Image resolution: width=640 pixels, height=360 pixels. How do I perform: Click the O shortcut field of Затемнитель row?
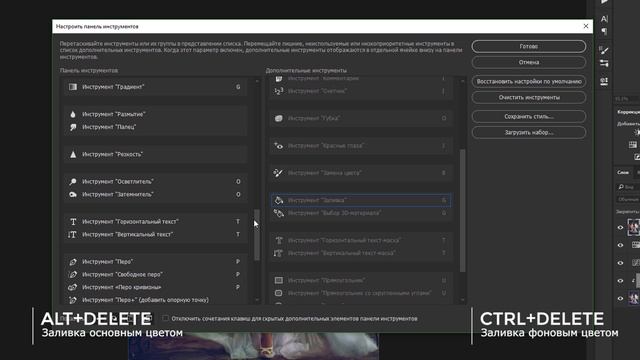pyautogui.click(x=238, y=195)
